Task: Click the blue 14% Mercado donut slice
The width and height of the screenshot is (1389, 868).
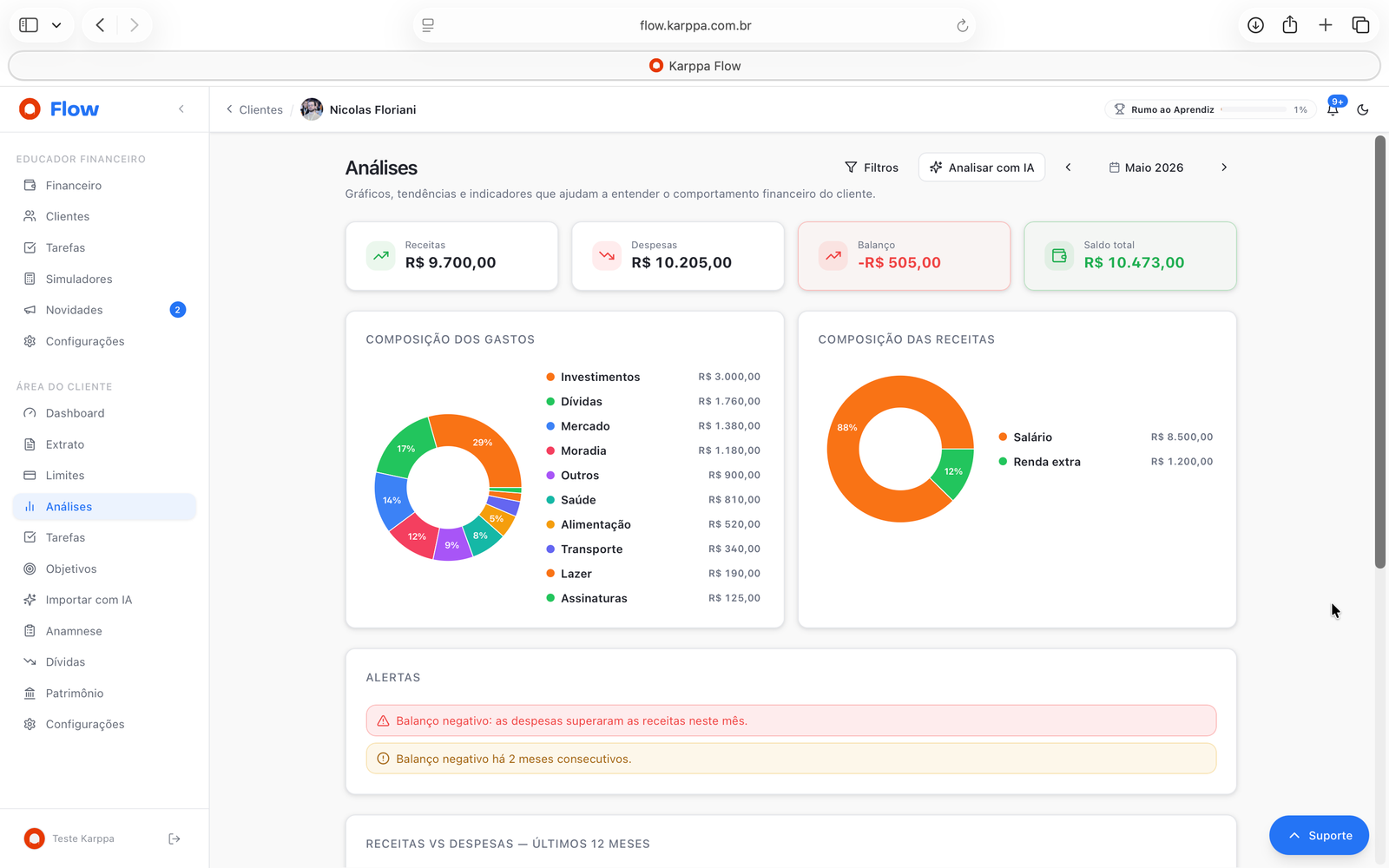Action: [x=392, y=501]
